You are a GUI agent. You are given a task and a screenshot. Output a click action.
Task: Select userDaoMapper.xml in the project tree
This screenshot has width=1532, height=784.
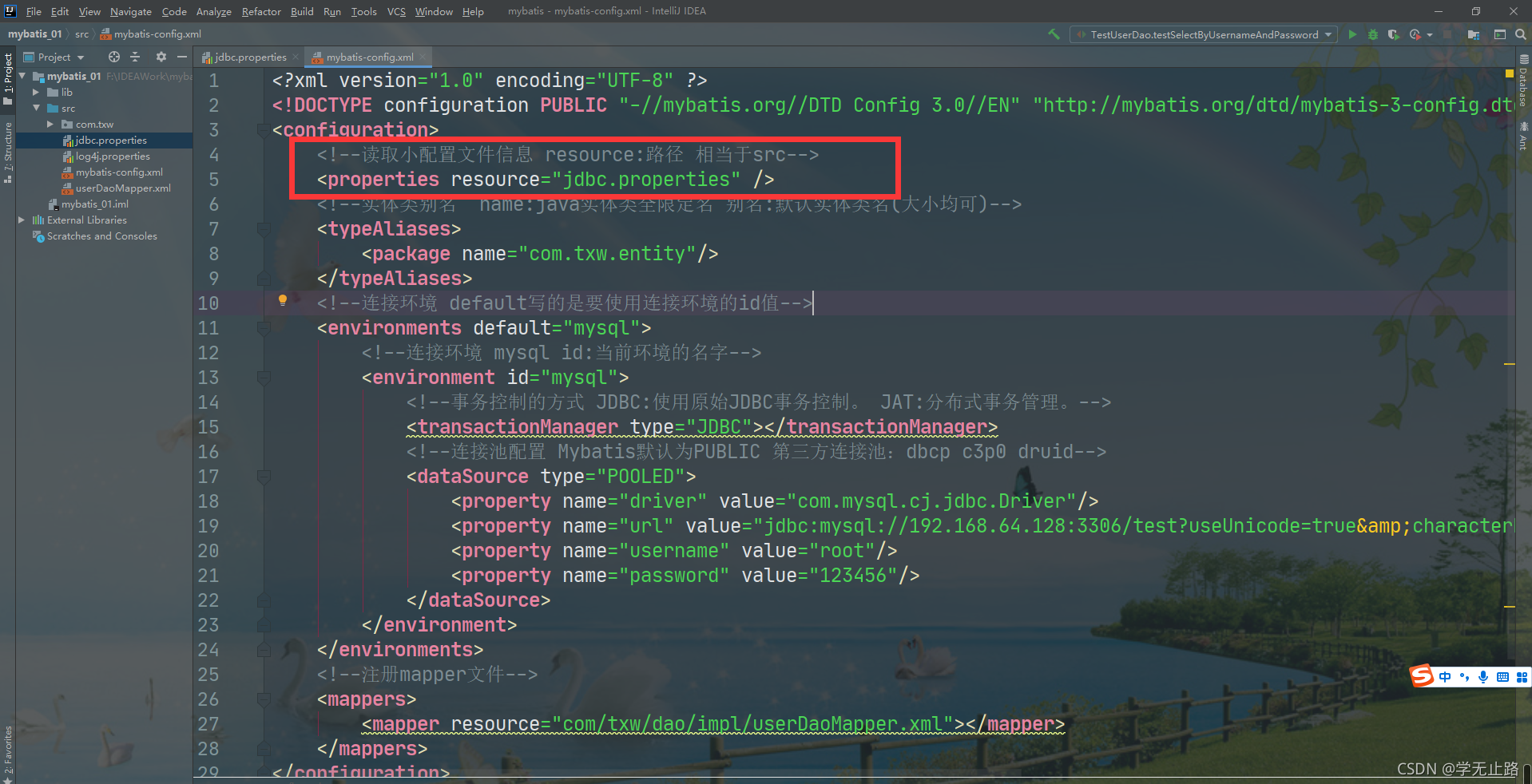point(123,188)
